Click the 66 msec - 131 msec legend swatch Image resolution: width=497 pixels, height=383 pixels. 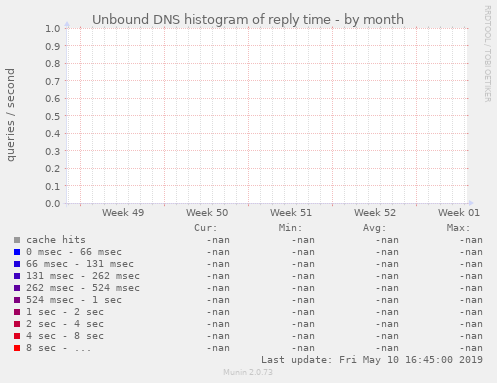click(17, 264)
